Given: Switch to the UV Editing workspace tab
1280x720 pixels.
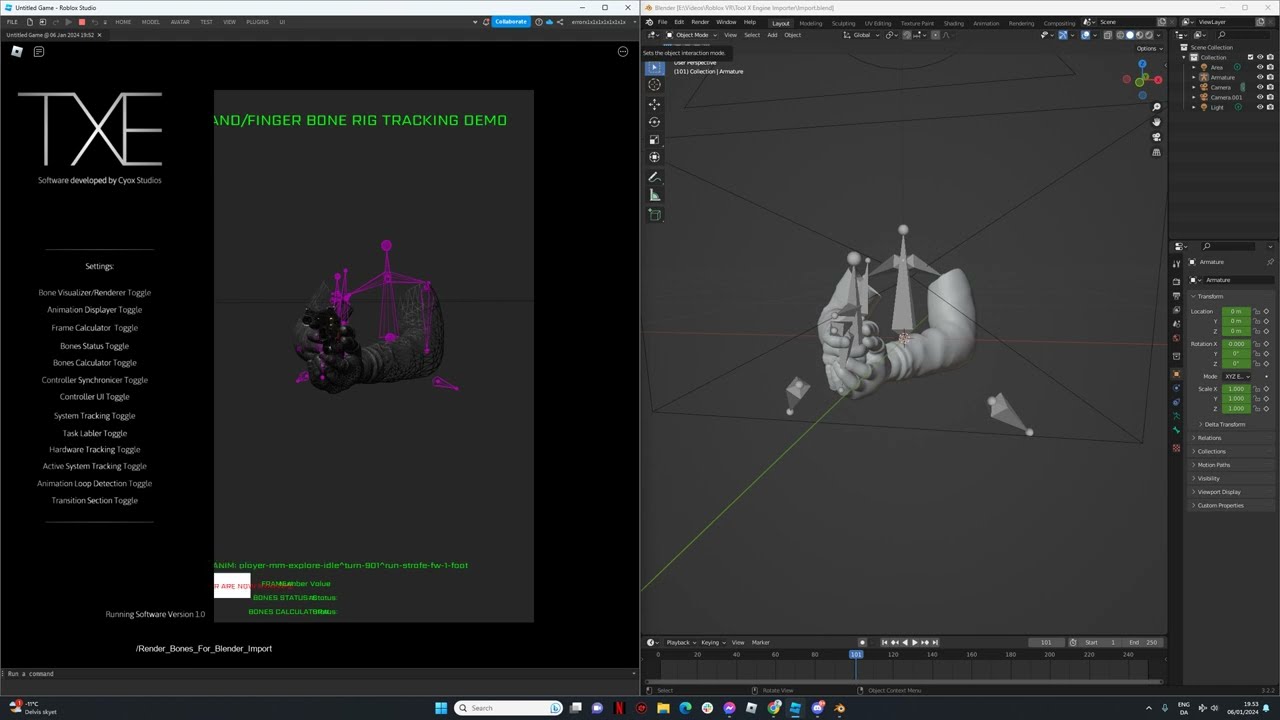Looking at the screenshot, I should pyautogui.click(x=877, y=23).
